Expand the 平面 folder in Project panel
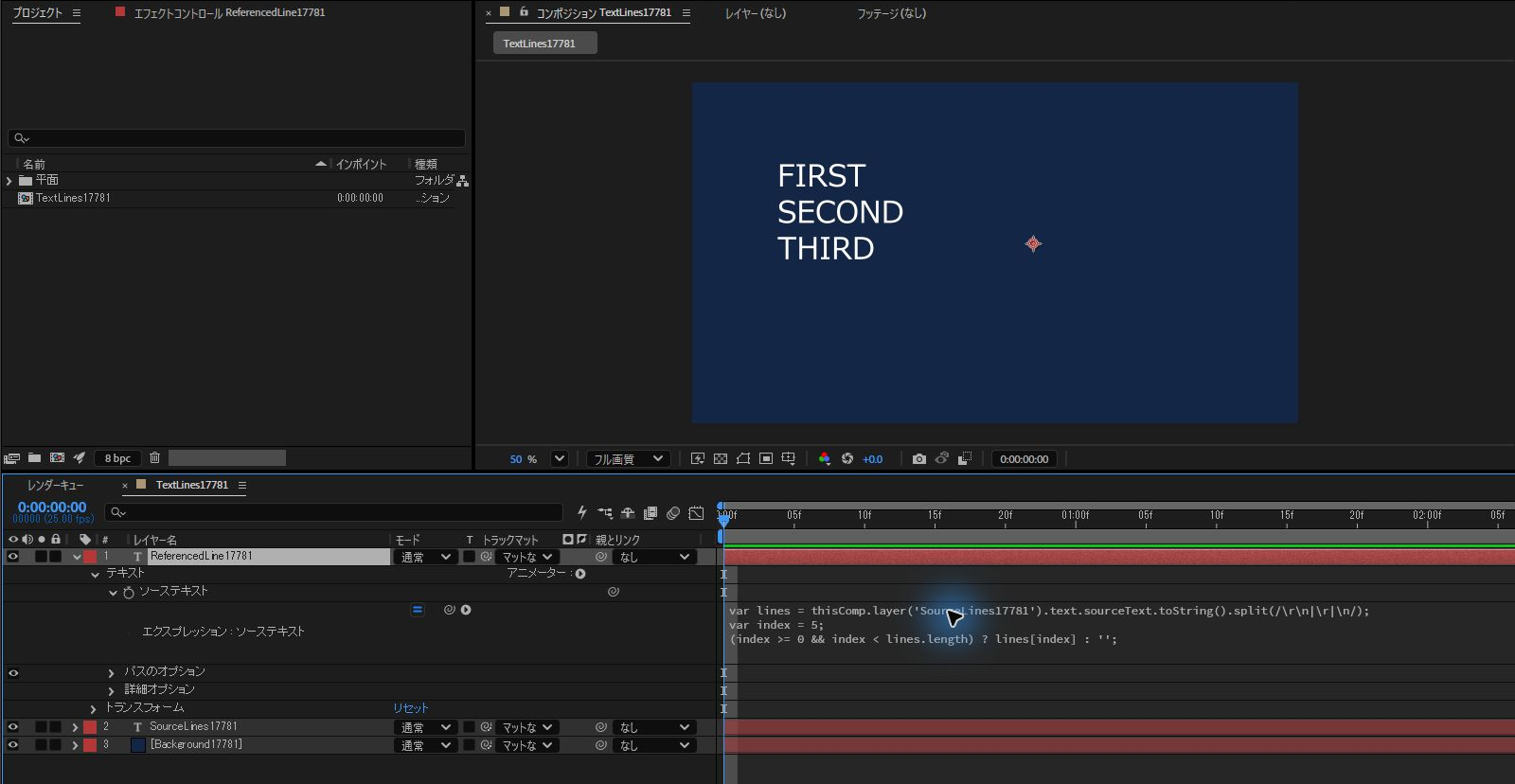The height and width of the screenshot is (784, 1515). [x=9, y=180]
